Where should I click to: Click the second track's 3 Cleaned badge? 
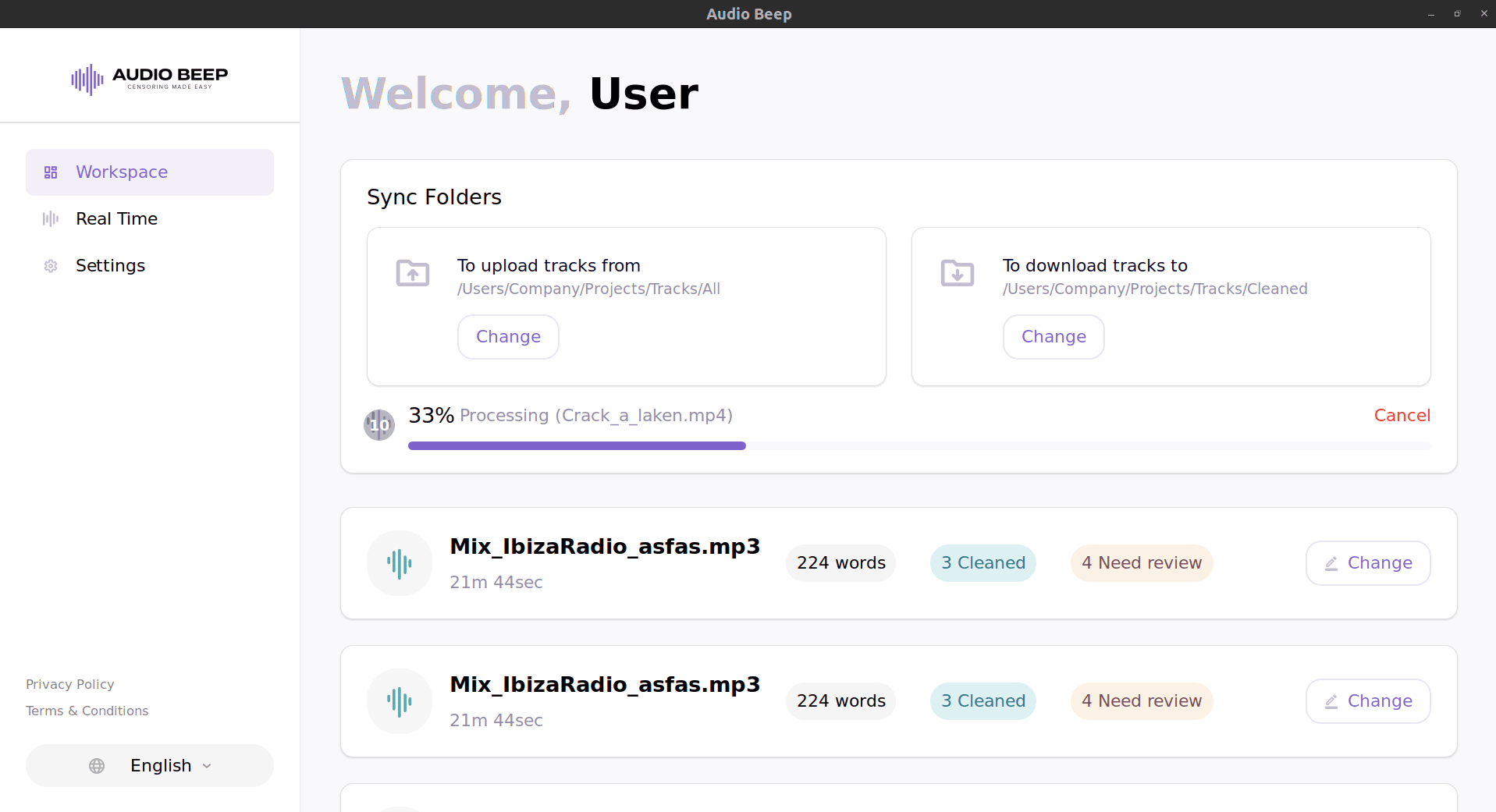[983, 701]
